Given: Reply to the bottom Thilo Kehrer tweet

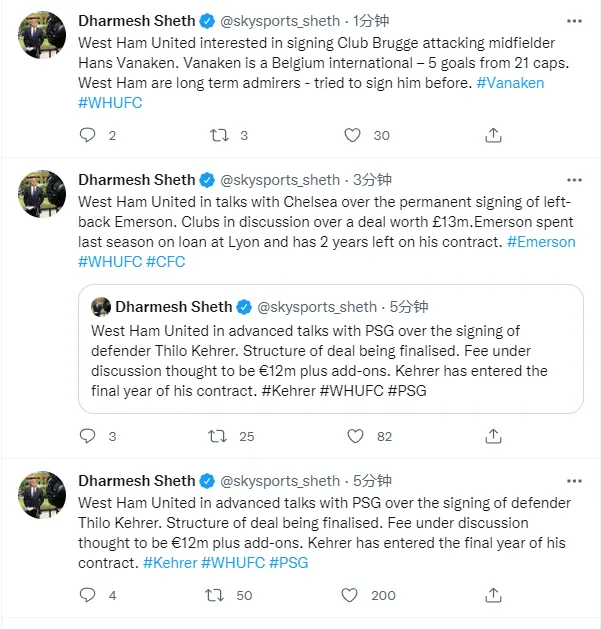Looking at the screenshot, I should tap(87, 595).
